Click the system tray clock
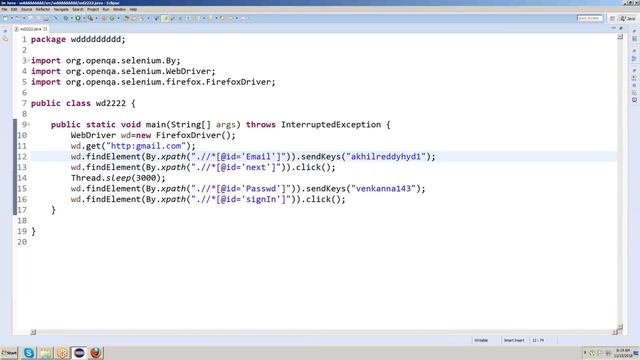The width and height of the screenshot is (640, 360). (622, 353)
